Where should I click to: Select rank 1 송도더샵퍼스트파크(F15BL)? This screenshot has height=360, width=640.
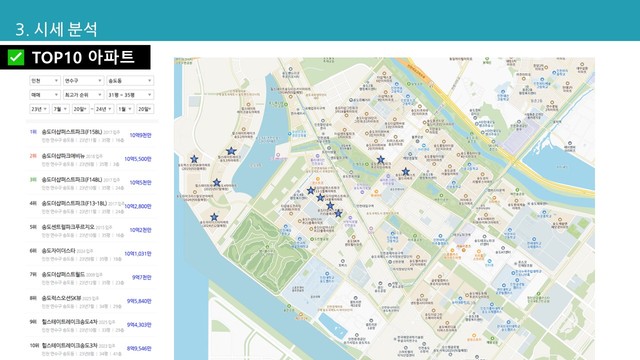[x=92, y=136]
